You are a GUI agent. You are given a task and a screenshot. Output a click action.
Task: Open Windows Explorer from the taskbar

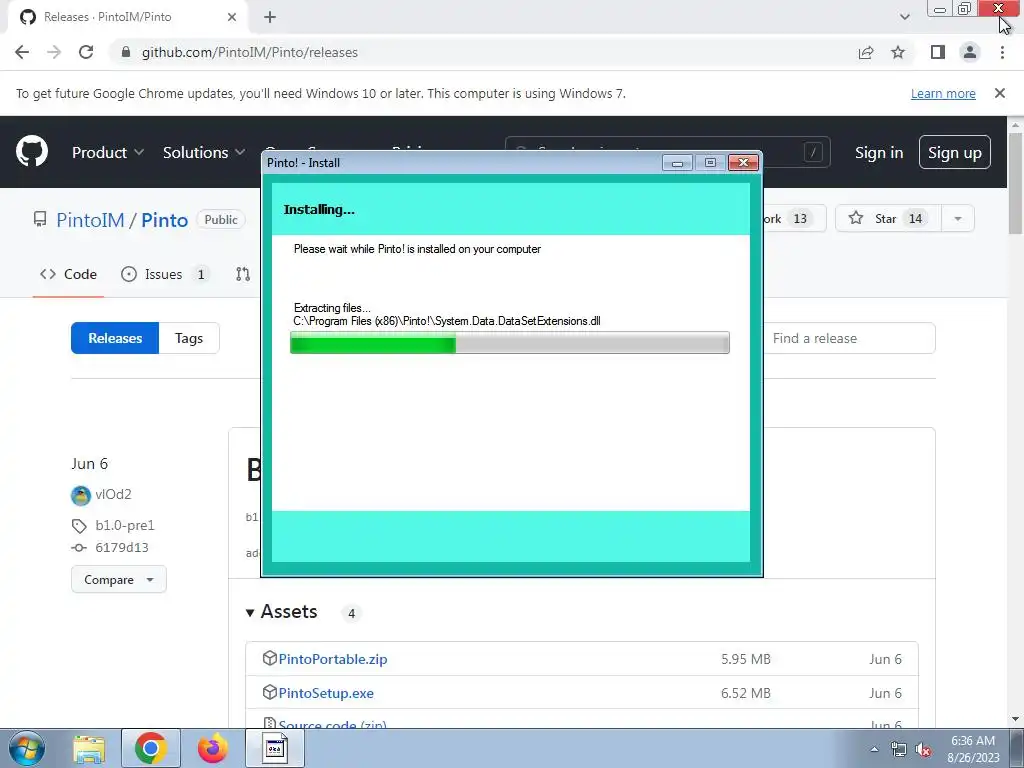point(89,748)
